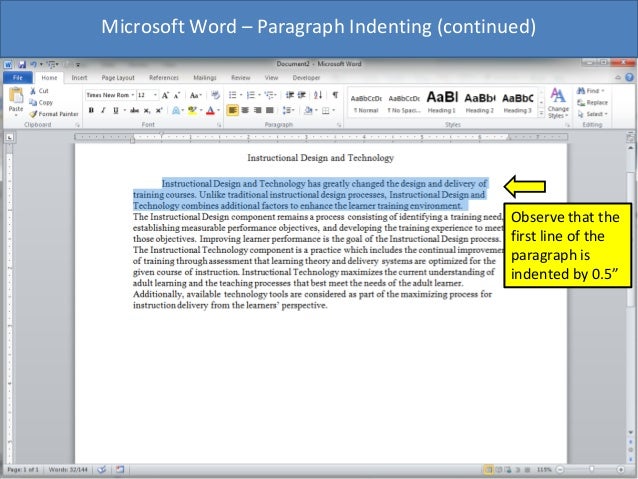638x479 pixels.
Task: Open the Styles pane launcher
Action: 567,125
